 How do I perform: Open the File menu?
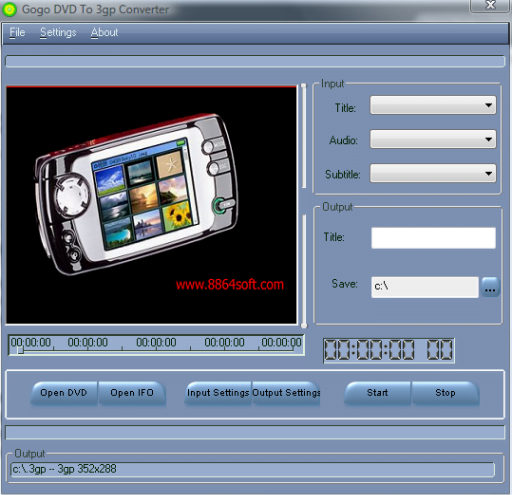coord(17,32)
